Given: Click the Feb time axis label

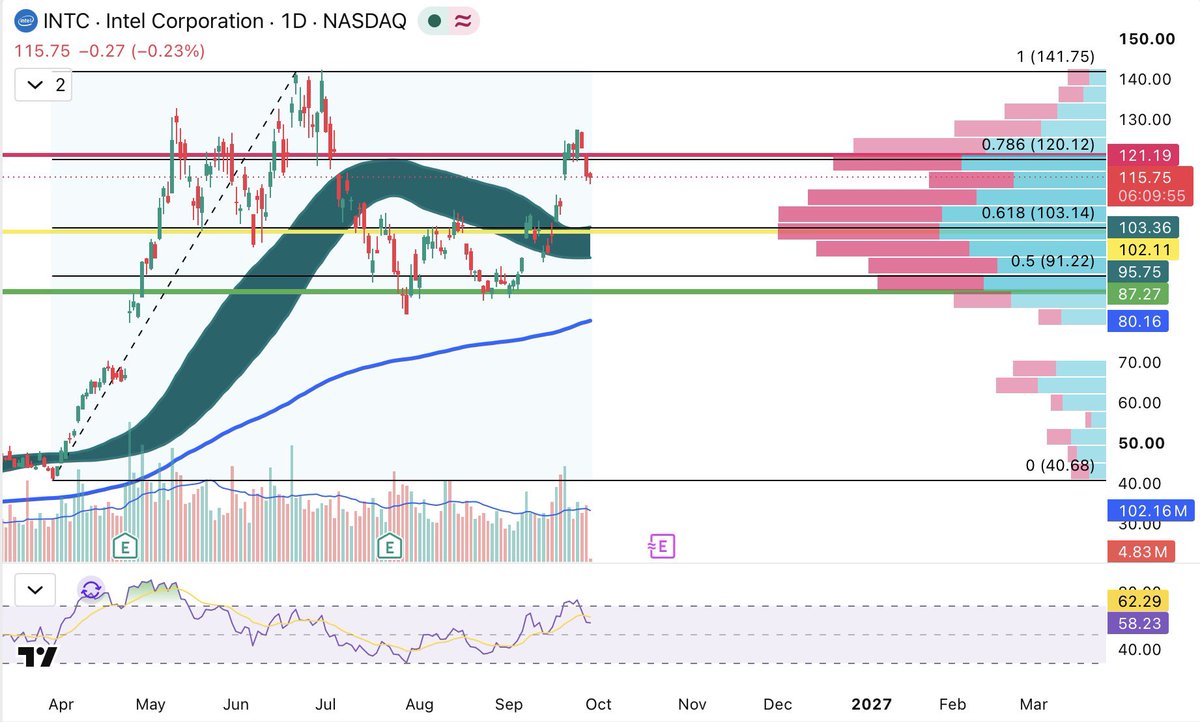Looking at the screenshot, I should pyautogui.click(x=953, y=705).
